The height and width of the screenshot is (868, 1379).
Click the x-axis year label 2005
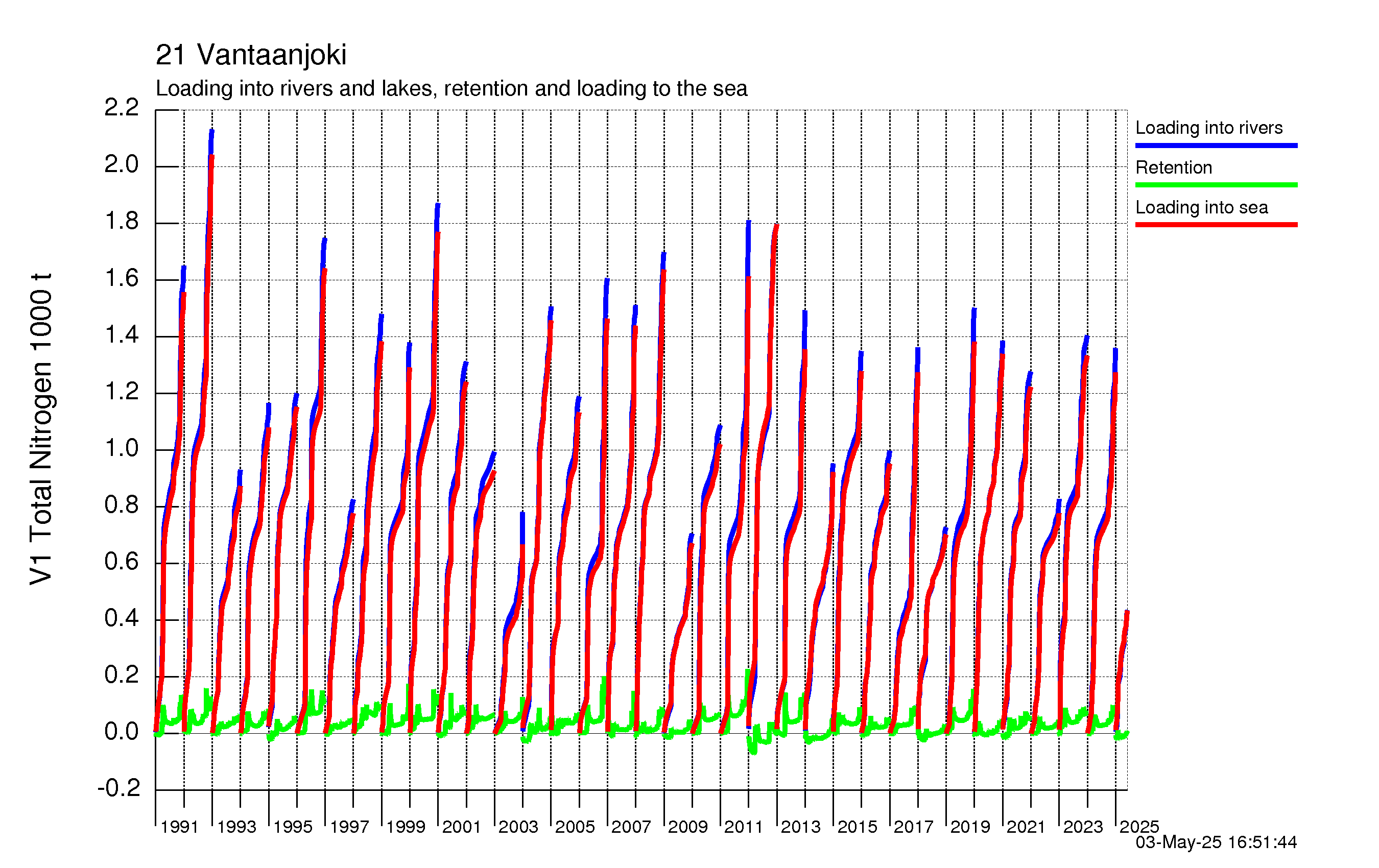coord(575,827)
